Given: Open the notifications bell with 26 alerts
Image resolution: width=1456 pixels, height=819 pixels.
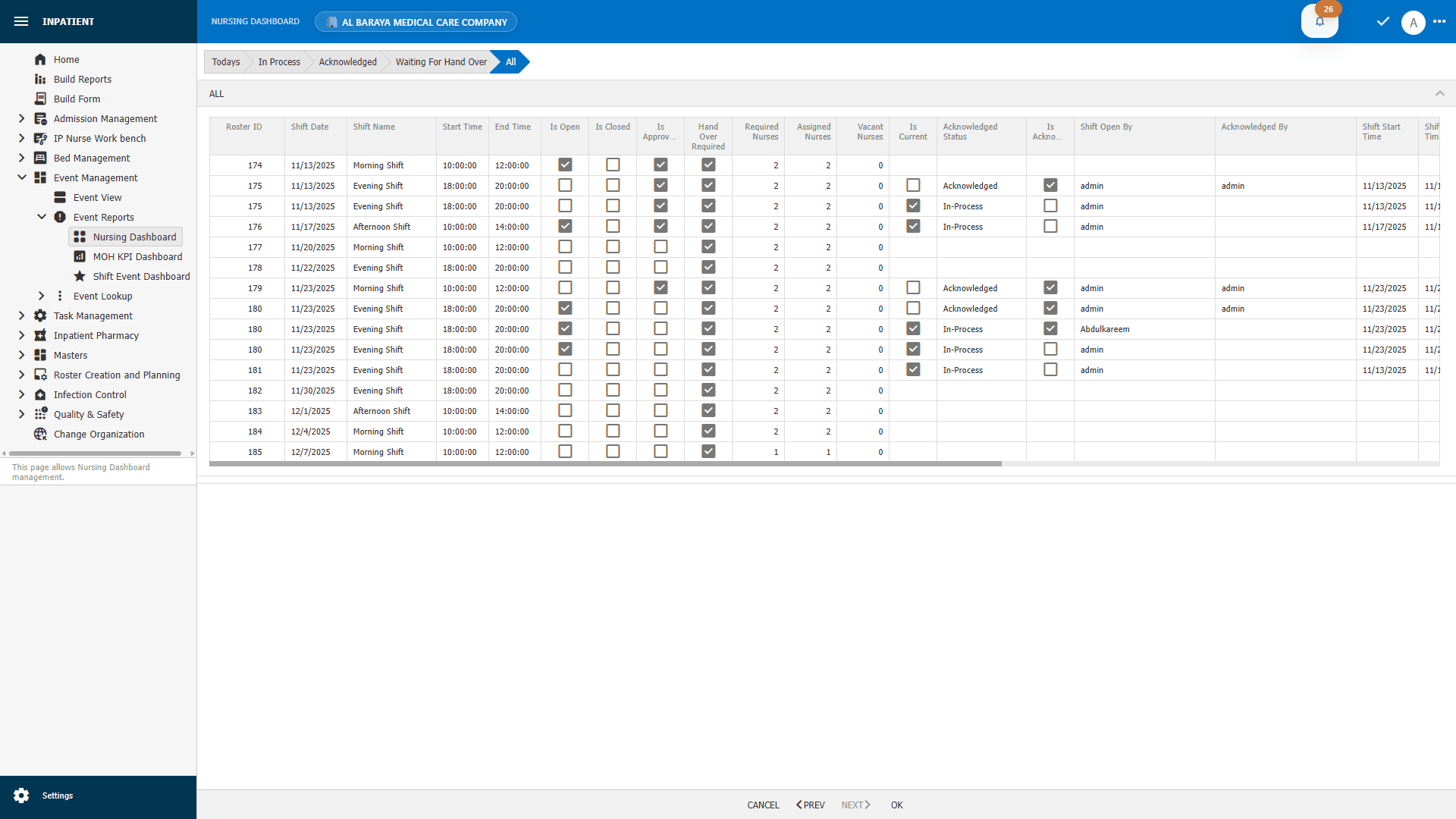Looking at the screenshot, I should [x=1319, y=21].
